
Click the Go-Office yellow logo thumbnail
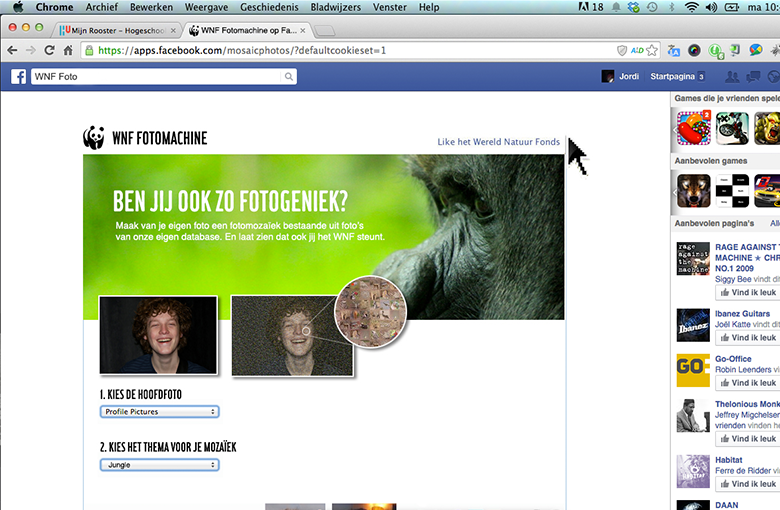[693, 371]
